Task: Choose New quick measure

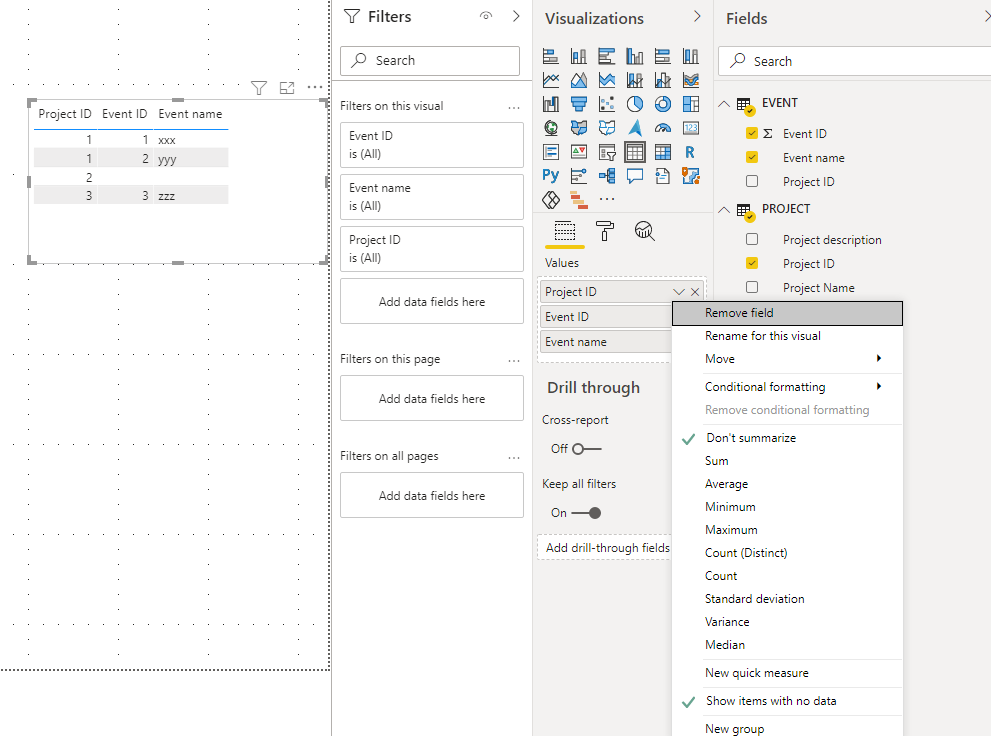Action: tap(787, 673)
